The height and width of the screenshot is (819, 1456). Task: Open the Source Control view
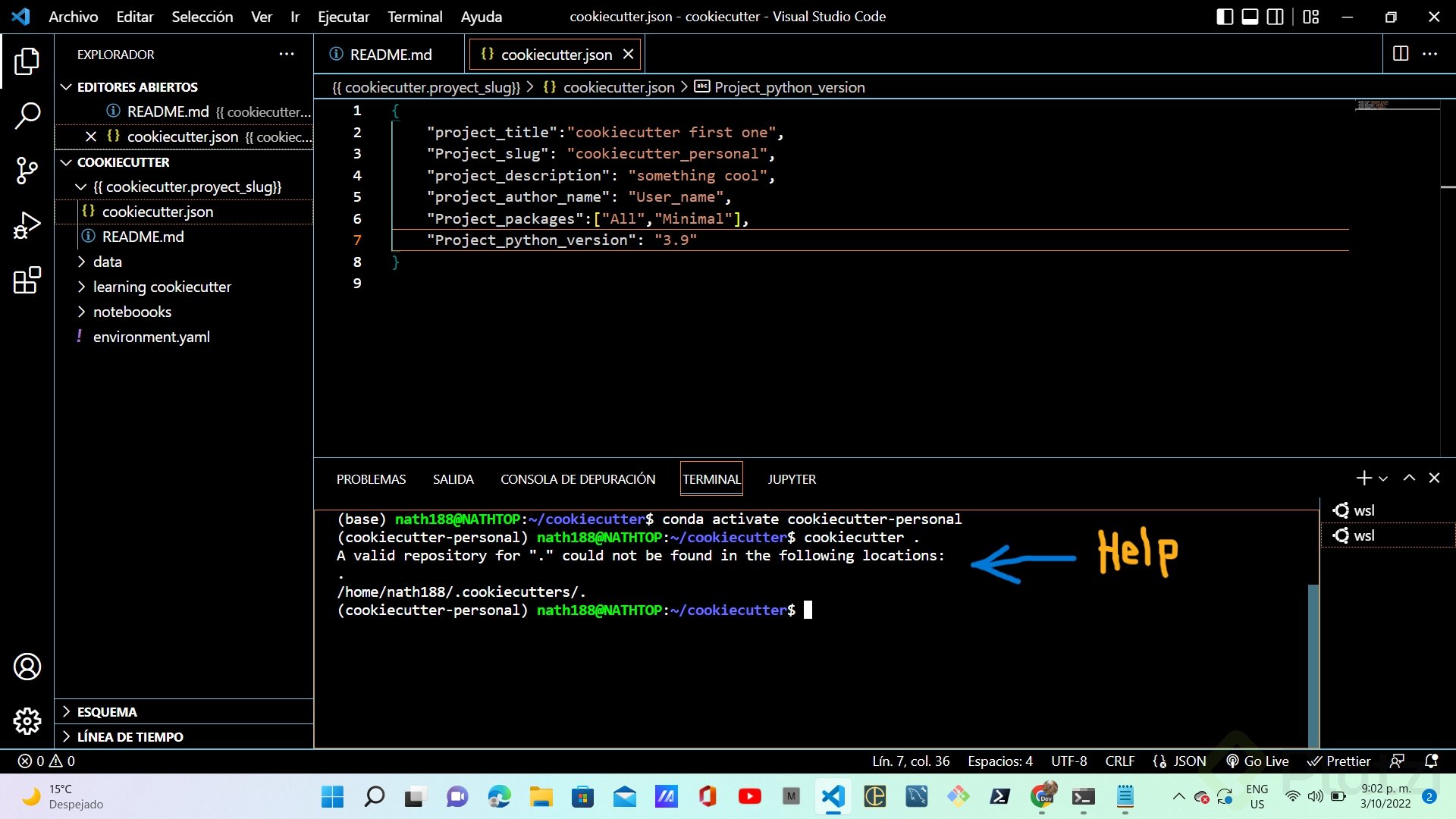pos(27,170)
